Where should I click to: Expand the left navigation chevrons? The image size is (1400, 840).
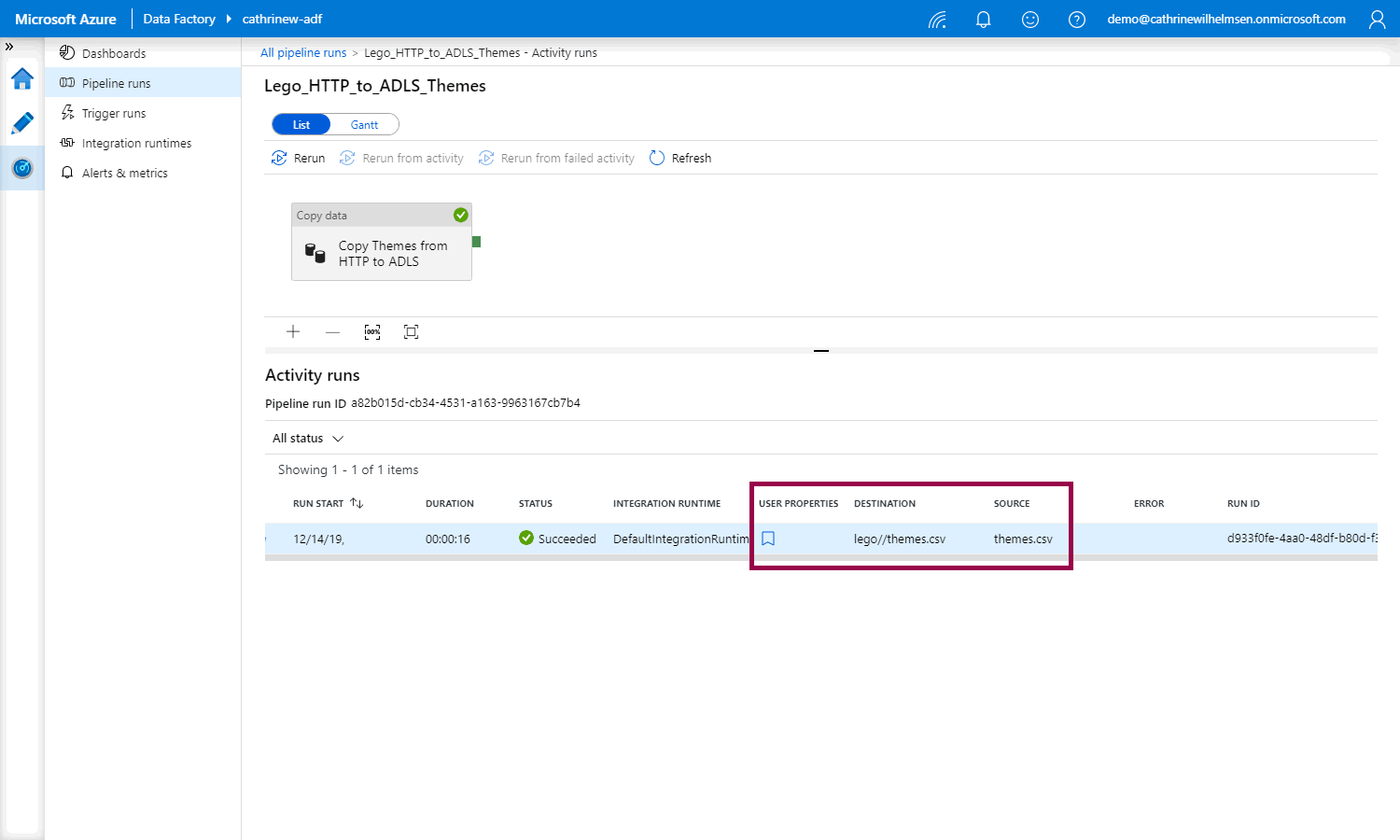click(9, 47)
